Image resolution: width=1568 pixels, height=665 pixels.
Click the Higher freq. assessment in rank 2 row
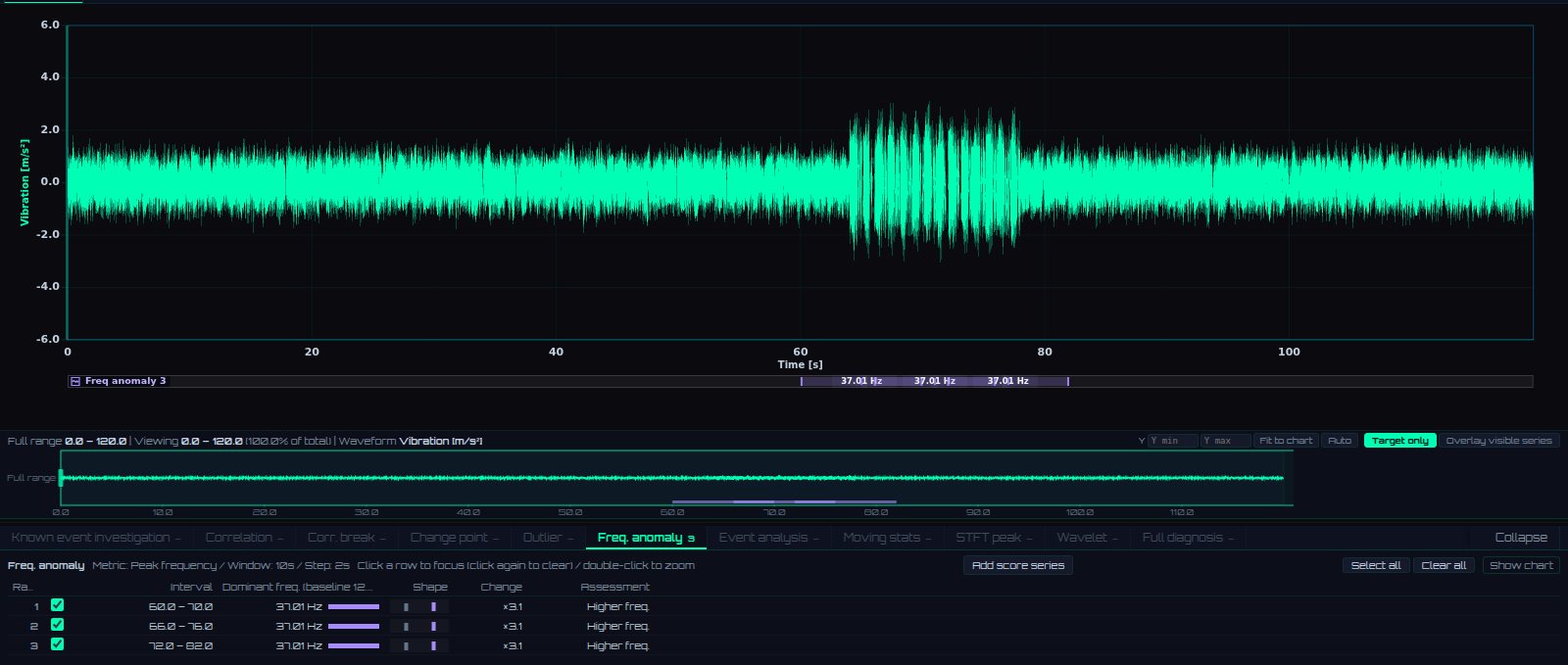click(617, 626)
